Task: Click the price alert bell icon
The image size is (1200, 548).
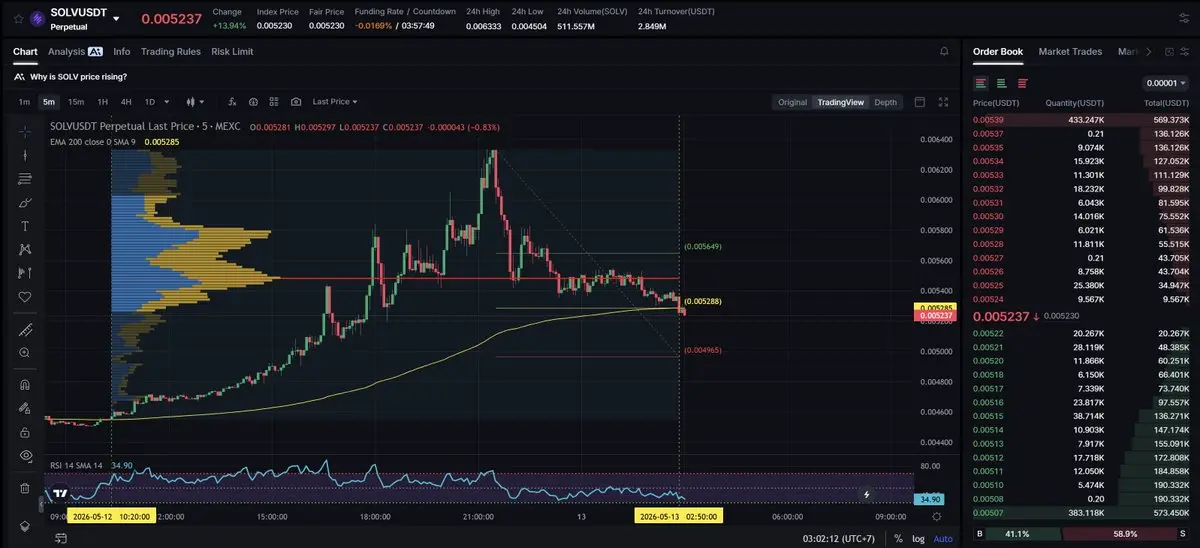Action: [x=944, y=51]
